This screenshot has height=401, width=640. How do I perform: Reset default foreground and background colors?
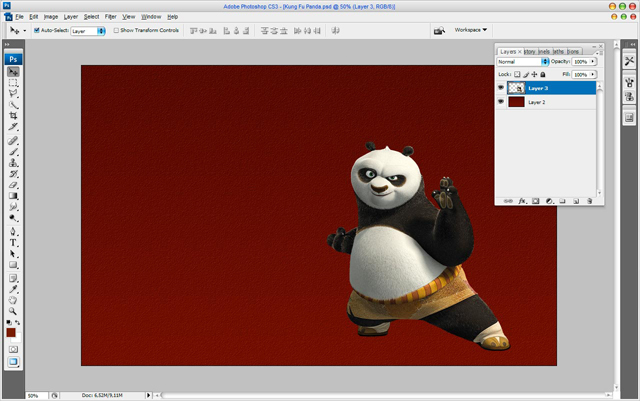click(x=9, y=323)
